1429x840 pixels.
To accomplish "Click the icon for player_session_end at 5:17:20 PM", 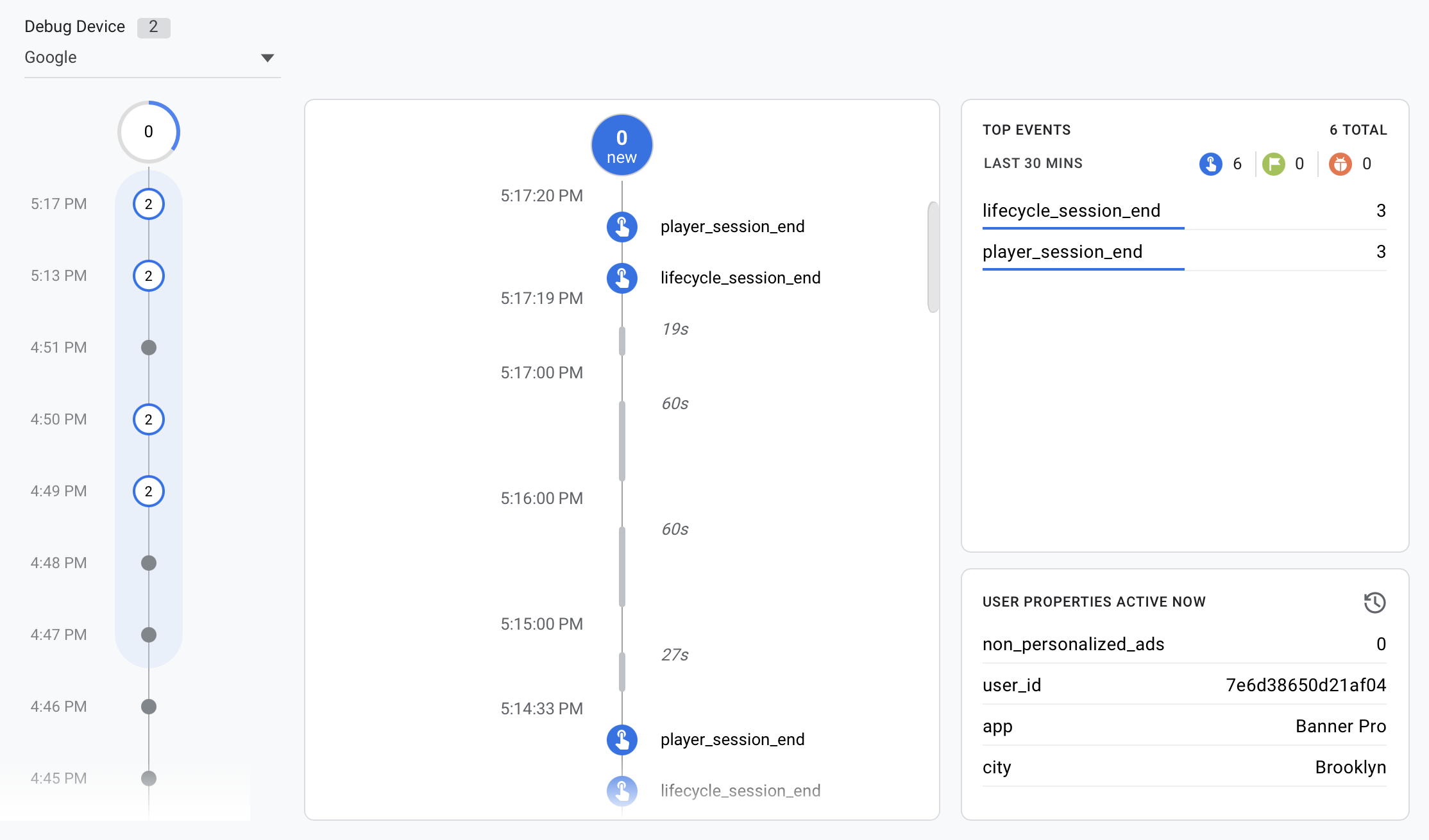I will (621, 226).
